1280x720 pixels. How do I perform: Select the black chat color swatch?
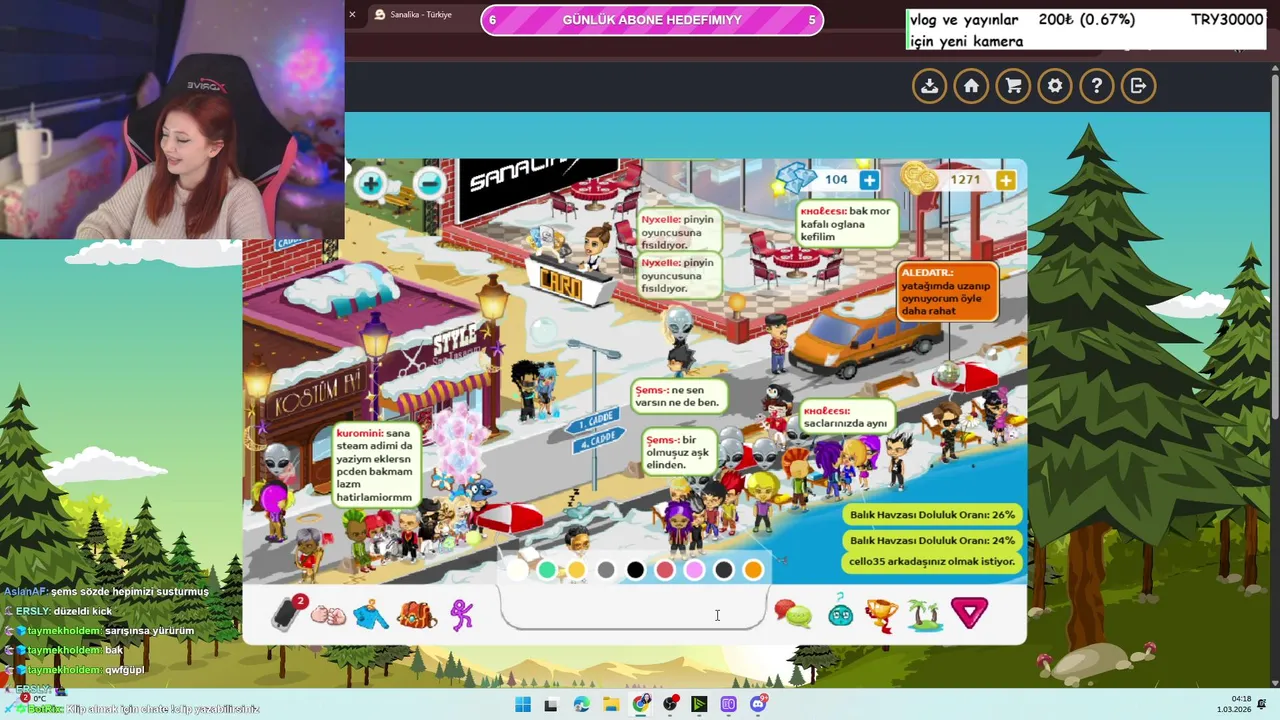click(635, 570)
